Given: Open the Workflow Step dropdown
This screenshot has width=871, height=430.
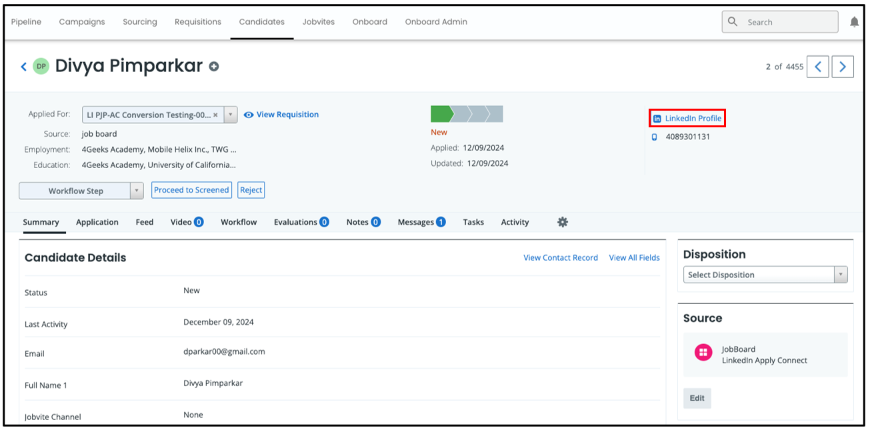Looking at the screenshot, I should coord(137,191).
